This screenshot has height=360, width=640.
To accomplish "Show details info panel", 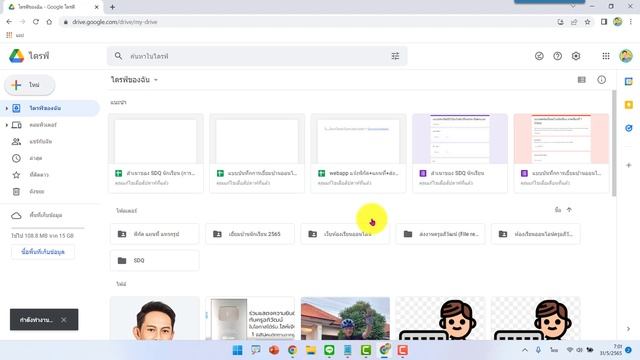I will pos(602,80).
